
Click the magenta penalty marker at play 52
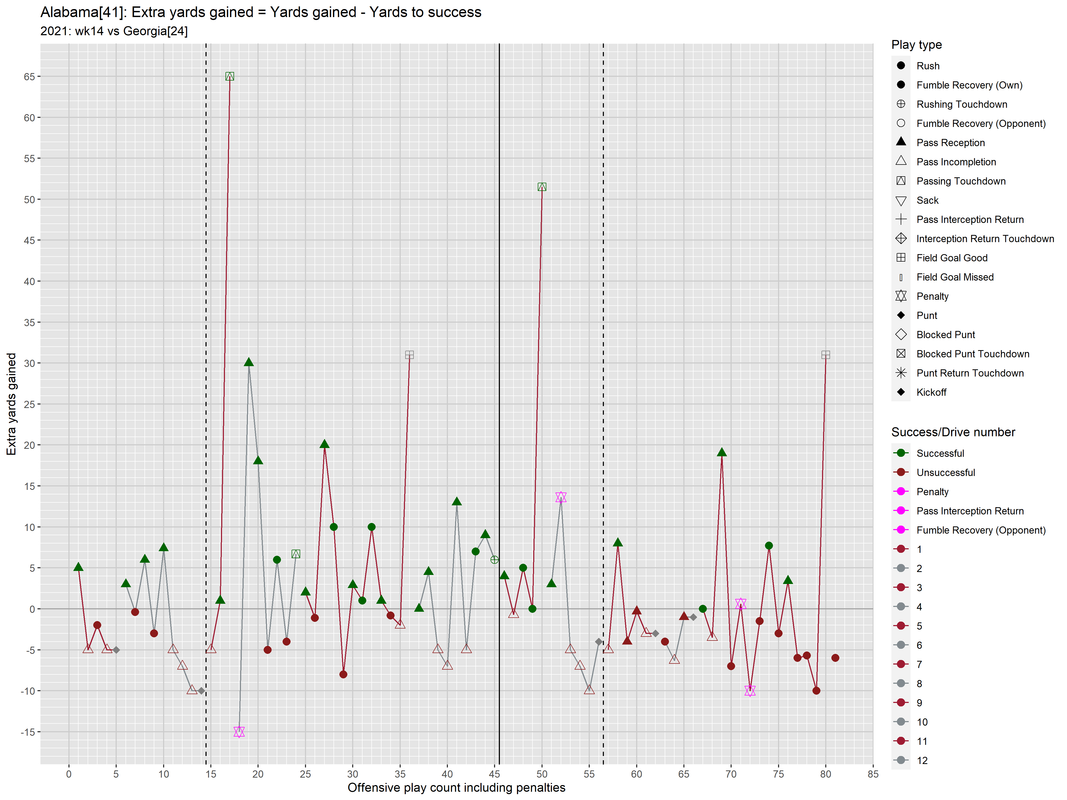tap(561, 497)
